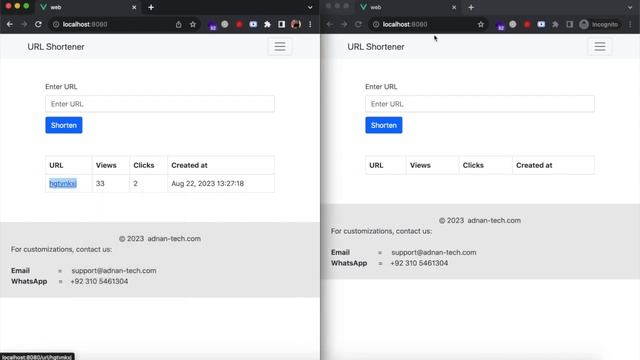Open new tab in incognito window

point(471,7)
